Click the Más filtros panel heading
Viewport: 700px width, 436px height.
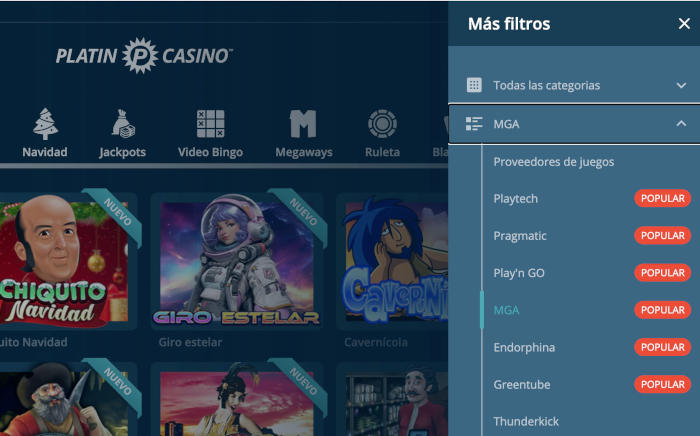tap(509, 24)
